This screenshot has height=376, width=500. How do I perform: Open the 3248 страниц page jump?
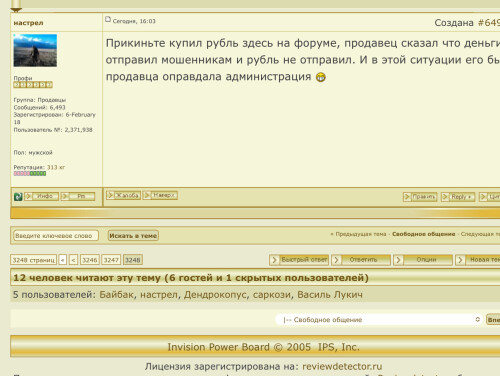[x=33, y=260]
